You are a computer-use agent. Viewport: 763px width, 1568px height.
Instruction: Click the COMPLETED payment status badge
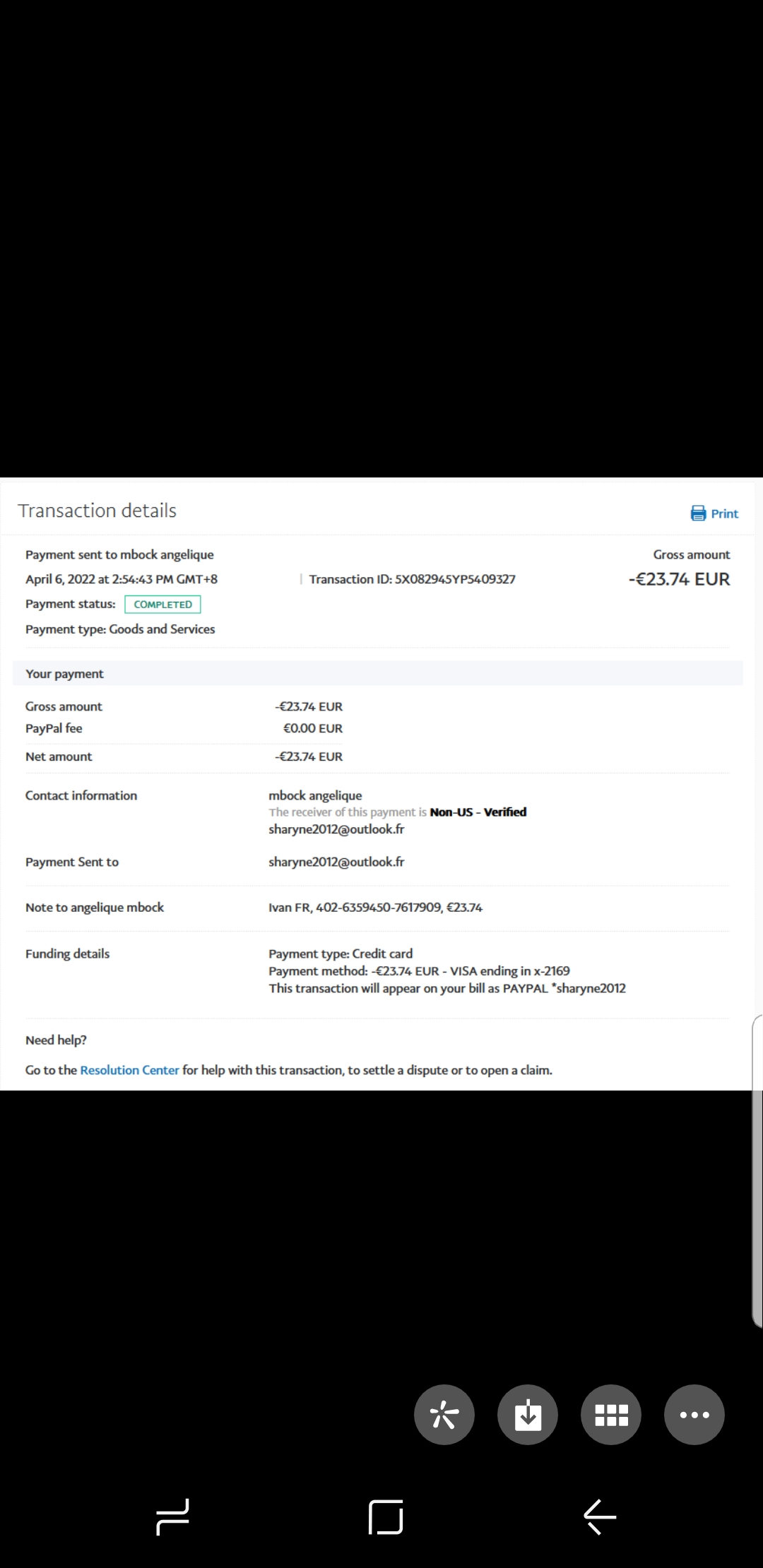[x=162, y=605]
